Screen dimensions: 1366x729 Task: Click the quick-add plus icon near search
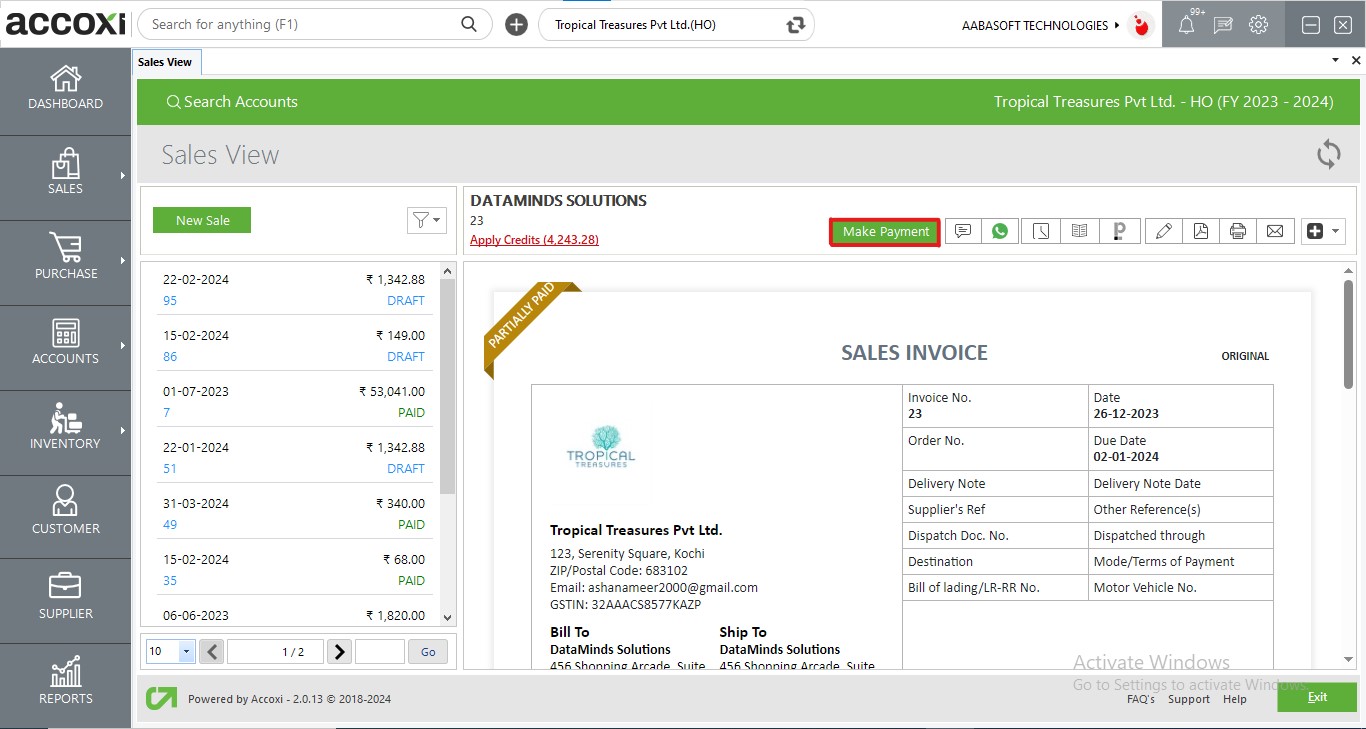(516, 25)
